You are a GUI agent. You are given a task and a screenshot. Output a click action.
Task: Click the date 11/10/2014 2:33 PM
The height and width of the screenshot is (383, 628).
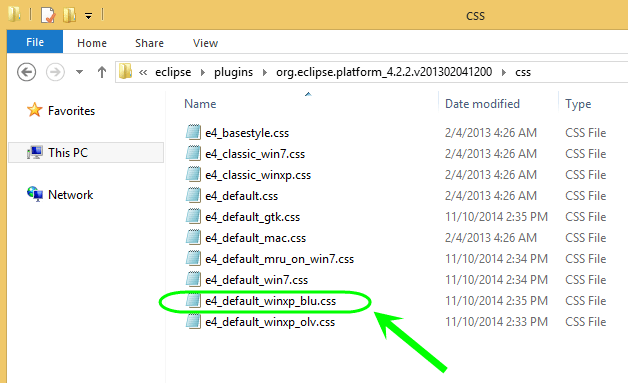tap(496, 322)
